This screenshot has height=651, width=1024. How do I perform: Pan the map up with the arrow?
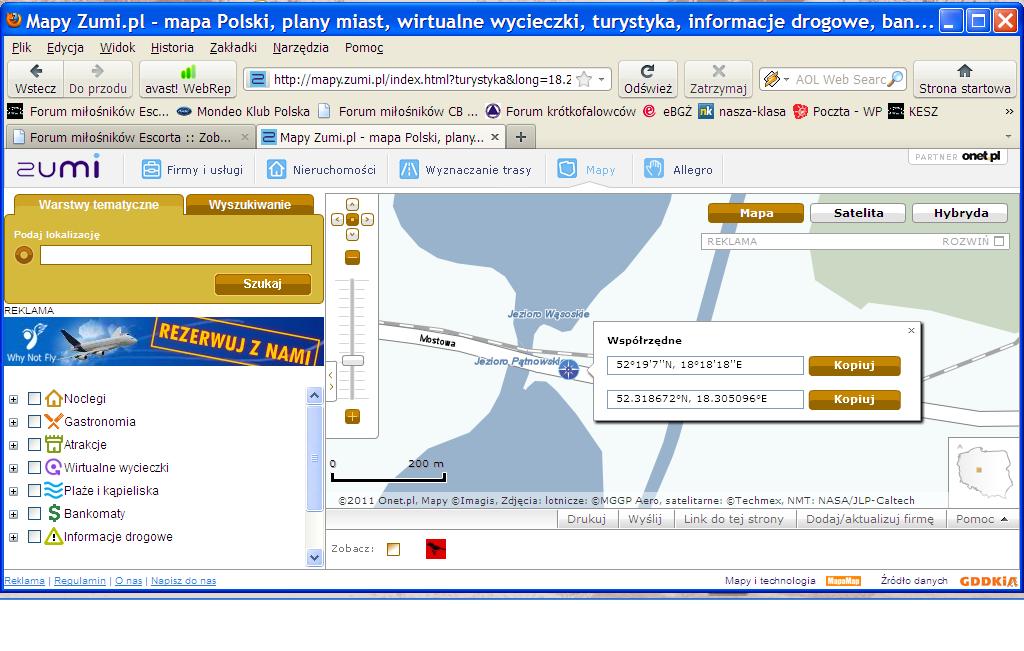[x=352, y=205]
